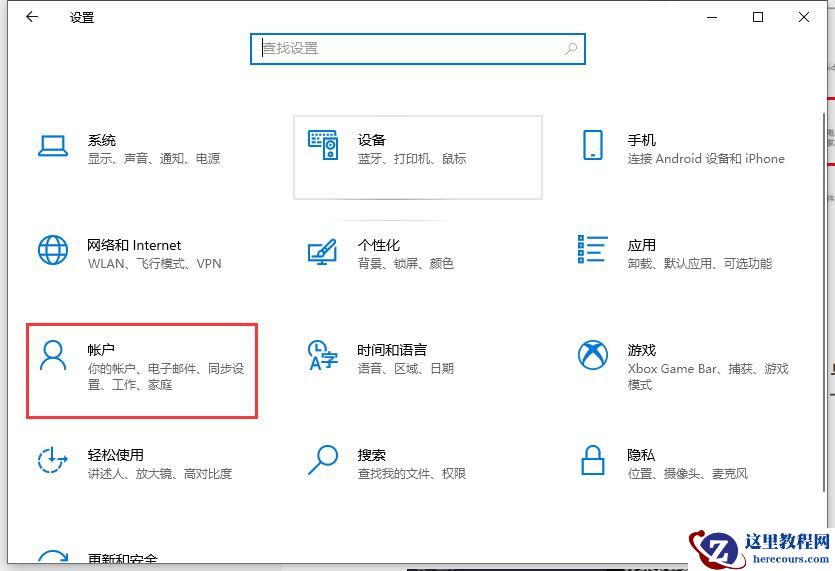Click text Xbox Game Bar、捕获、游戏模式
This screenshot has height=571, width=835.
[708, 377]
